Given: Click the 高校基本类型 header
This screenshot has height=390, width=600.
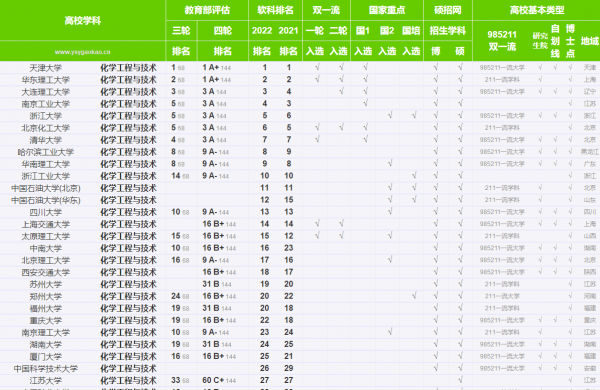Looking at the screenshot, I should 537,10.
